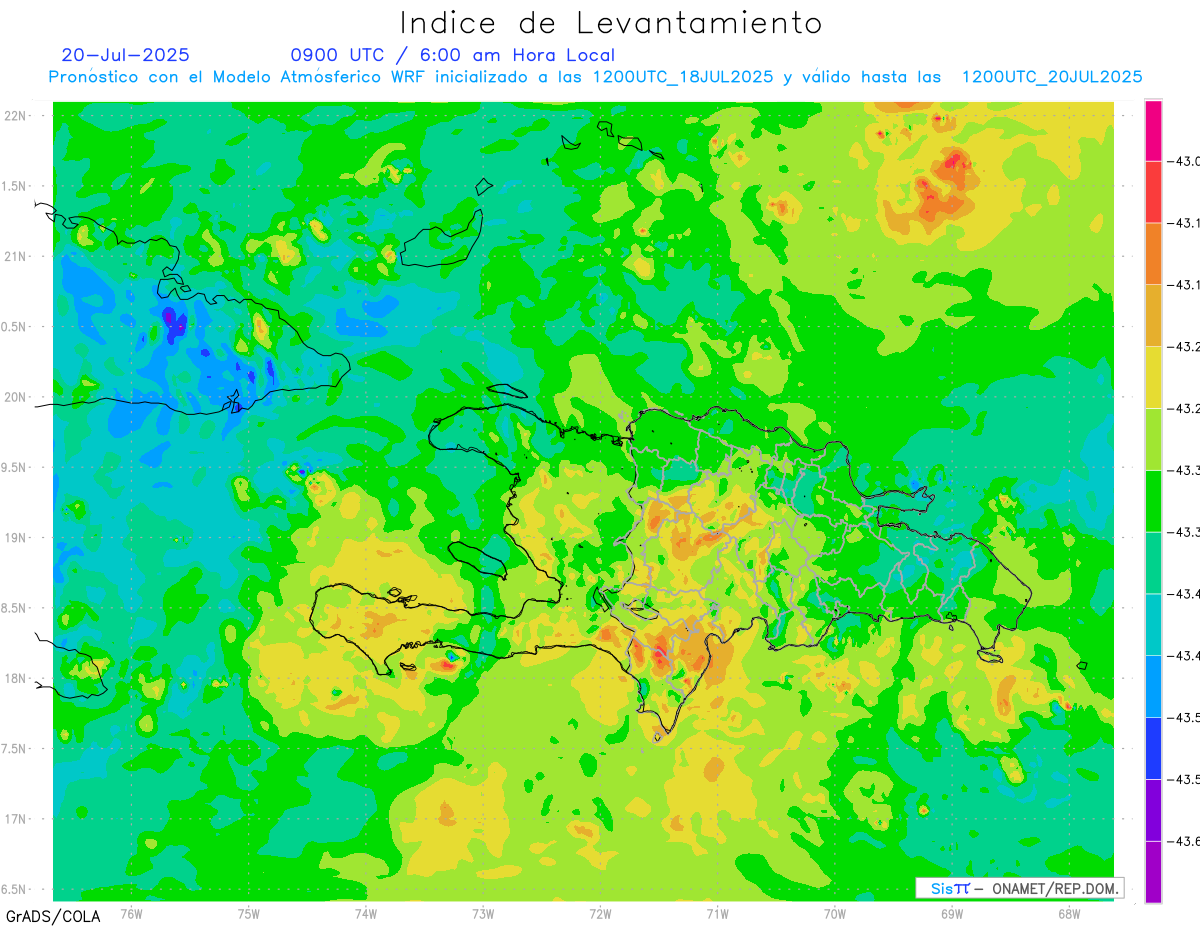Pick the cyan swatch in the color legend
Screen dimensions: 1200x927
point(1153,625)
